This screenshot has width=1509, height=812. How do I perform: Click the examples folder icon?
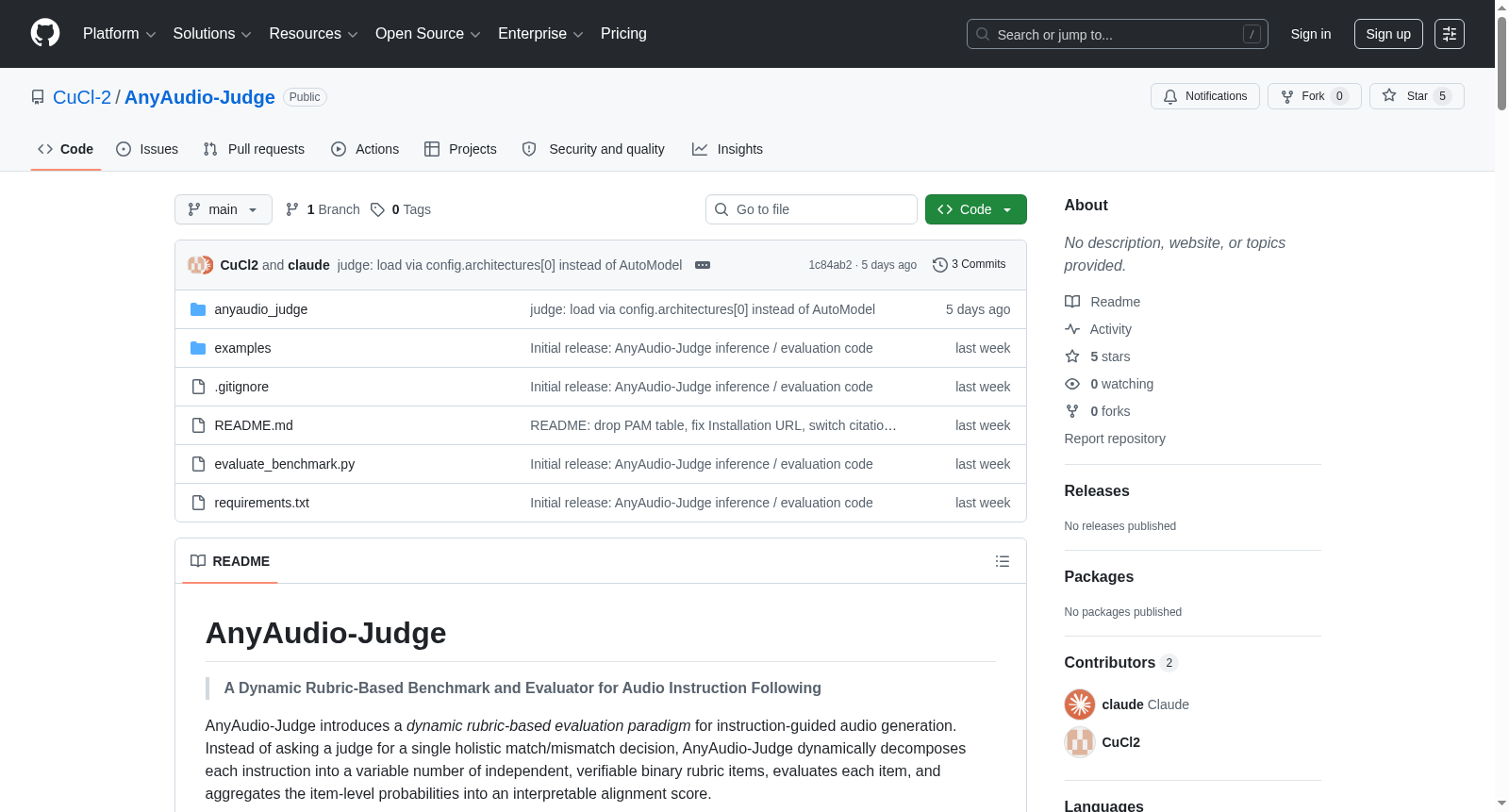[x=198, y=348]
